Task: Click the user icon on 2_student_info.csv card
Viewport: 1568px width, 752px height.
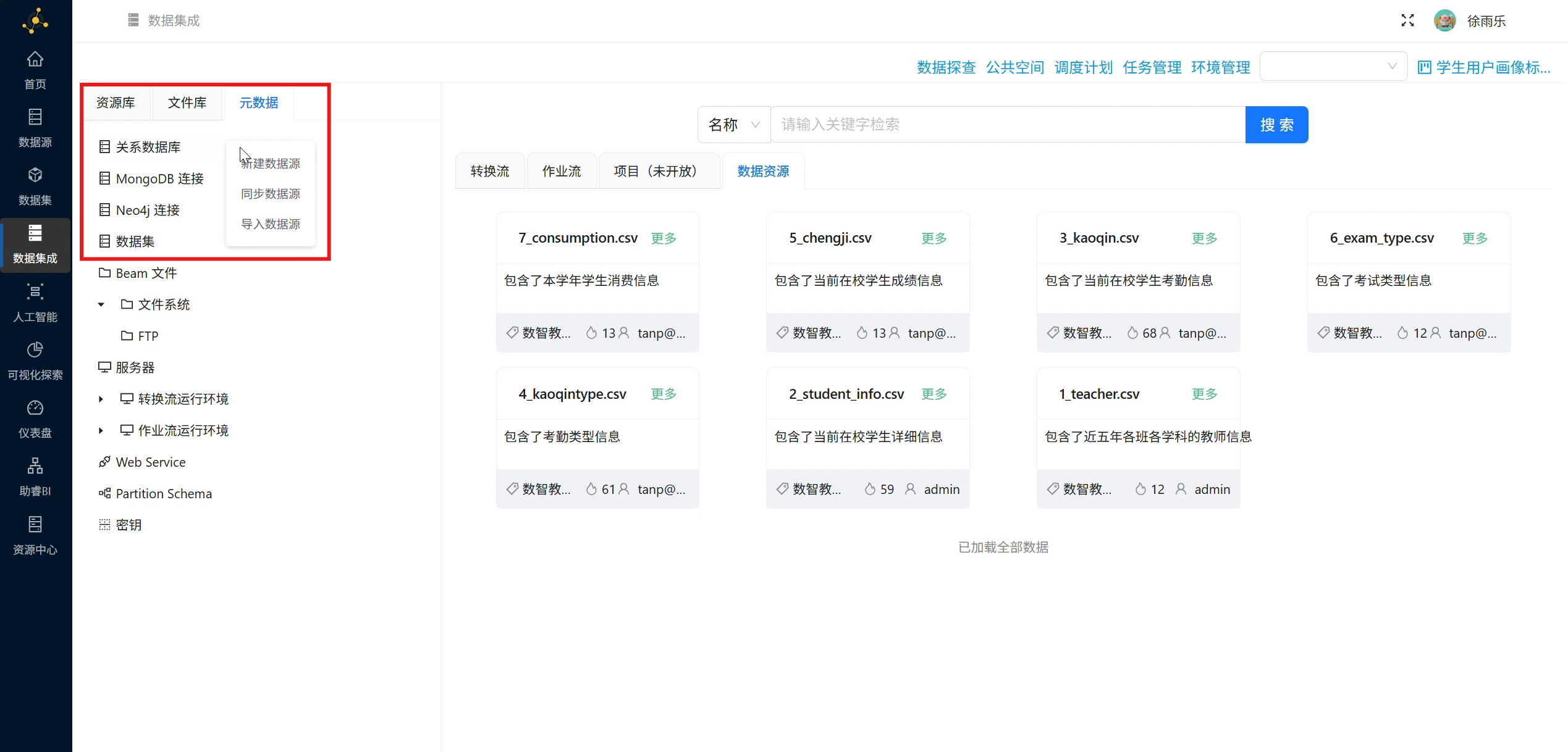Action: (x=910, y=489)
